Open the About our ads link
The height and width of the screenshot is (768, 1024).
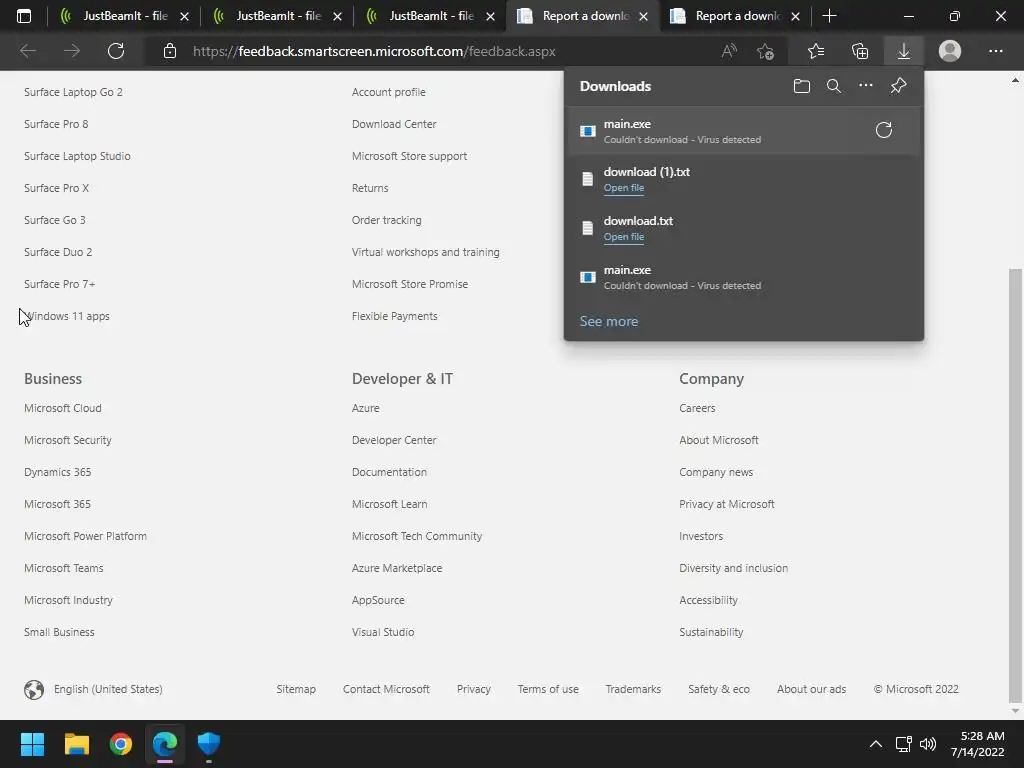point(811,689)
